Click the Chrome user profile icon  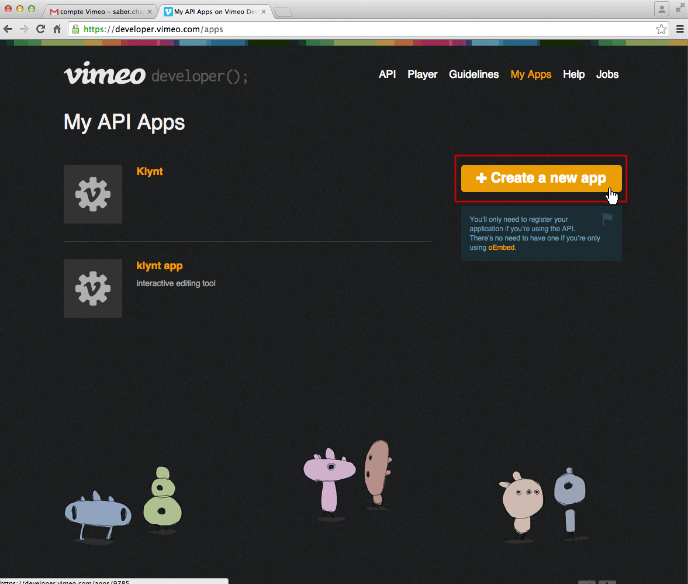click(x=662, y=8)
